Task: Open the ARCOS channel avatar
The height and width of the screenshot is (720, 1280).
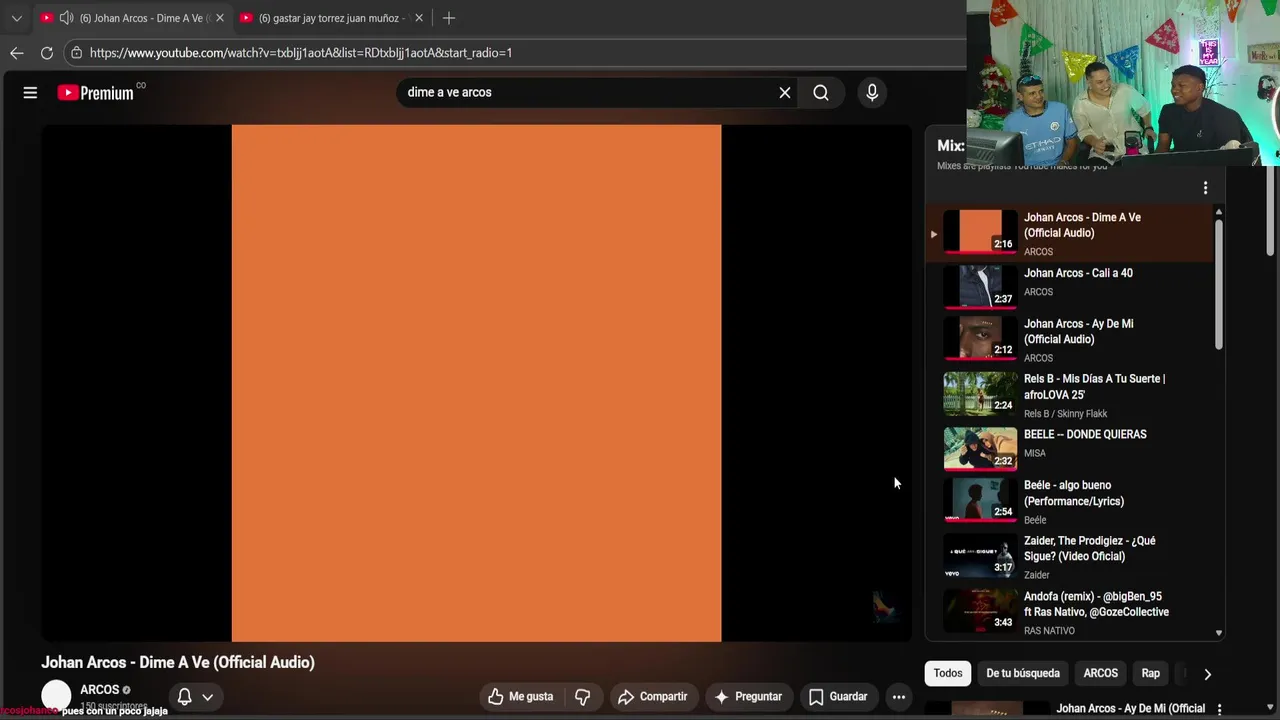Action: 56,696
